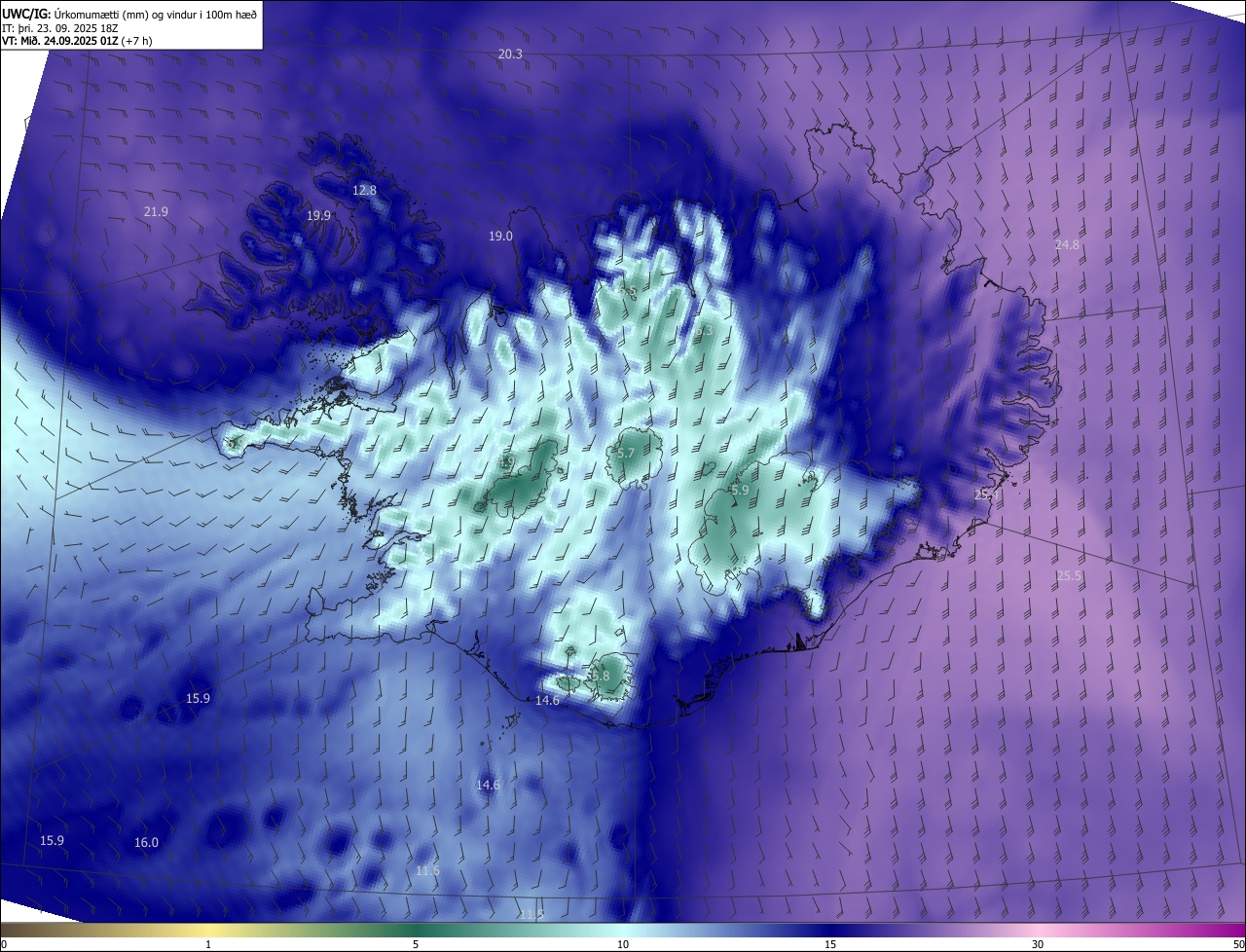Click the 21.9 value label
The width and height of the screenshot is (1246, 952).
[156, 212]
